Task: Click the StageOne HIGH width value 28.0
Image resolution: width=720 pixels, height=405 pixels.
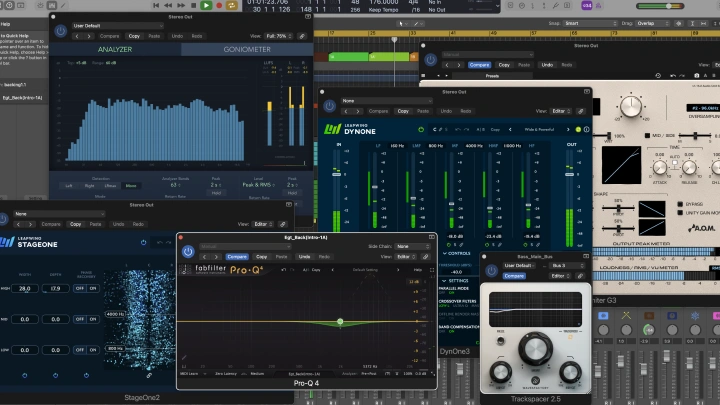Action: tap(25, 288)
